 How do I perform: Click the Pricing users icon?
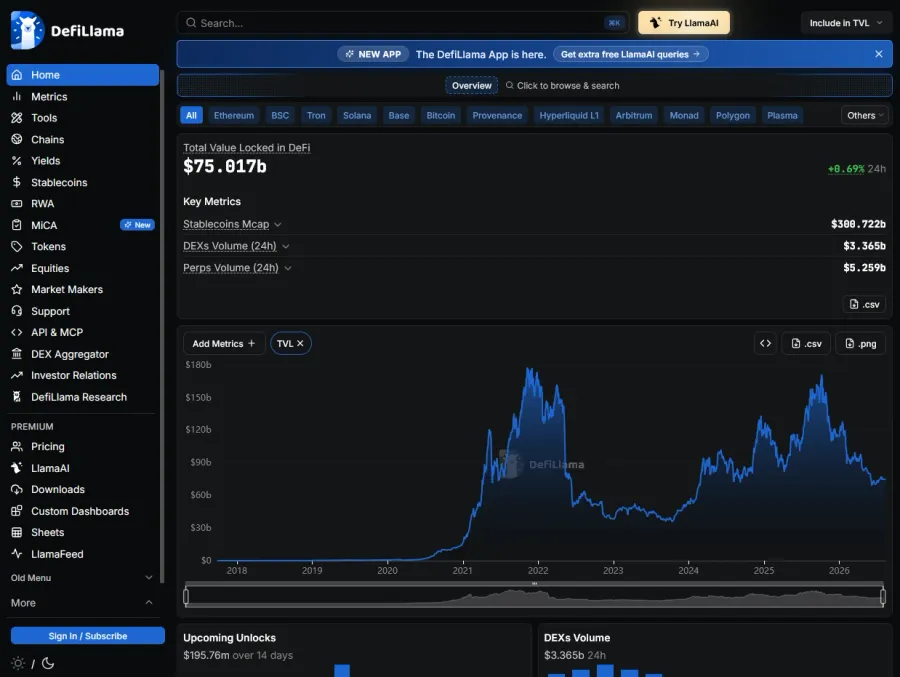click(x=17, y=446)
